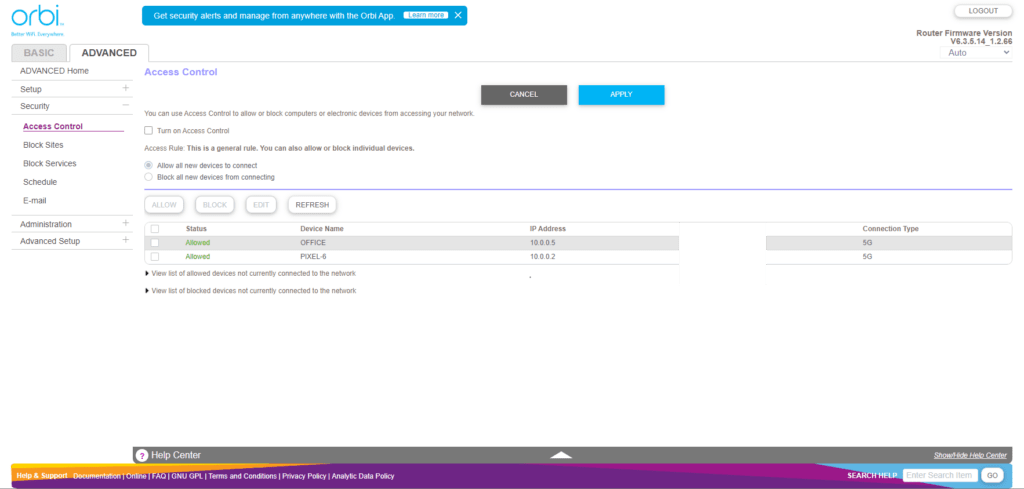Enable the Turn on Access Control checkbox
Image resolution: width=1024 pixels, height=489 pixels.
click(x=149, y=130)
